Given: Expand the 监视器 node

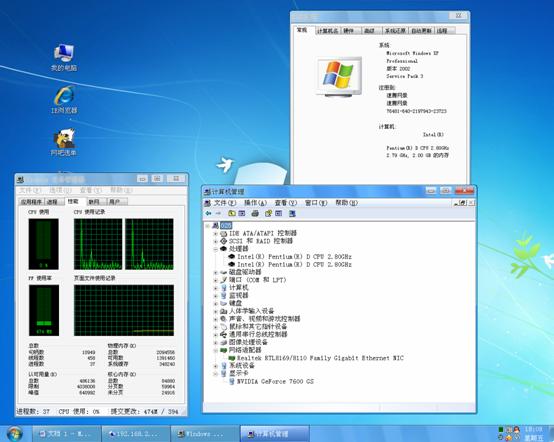Looking at the screenshot, I should (x=215, y=296).
